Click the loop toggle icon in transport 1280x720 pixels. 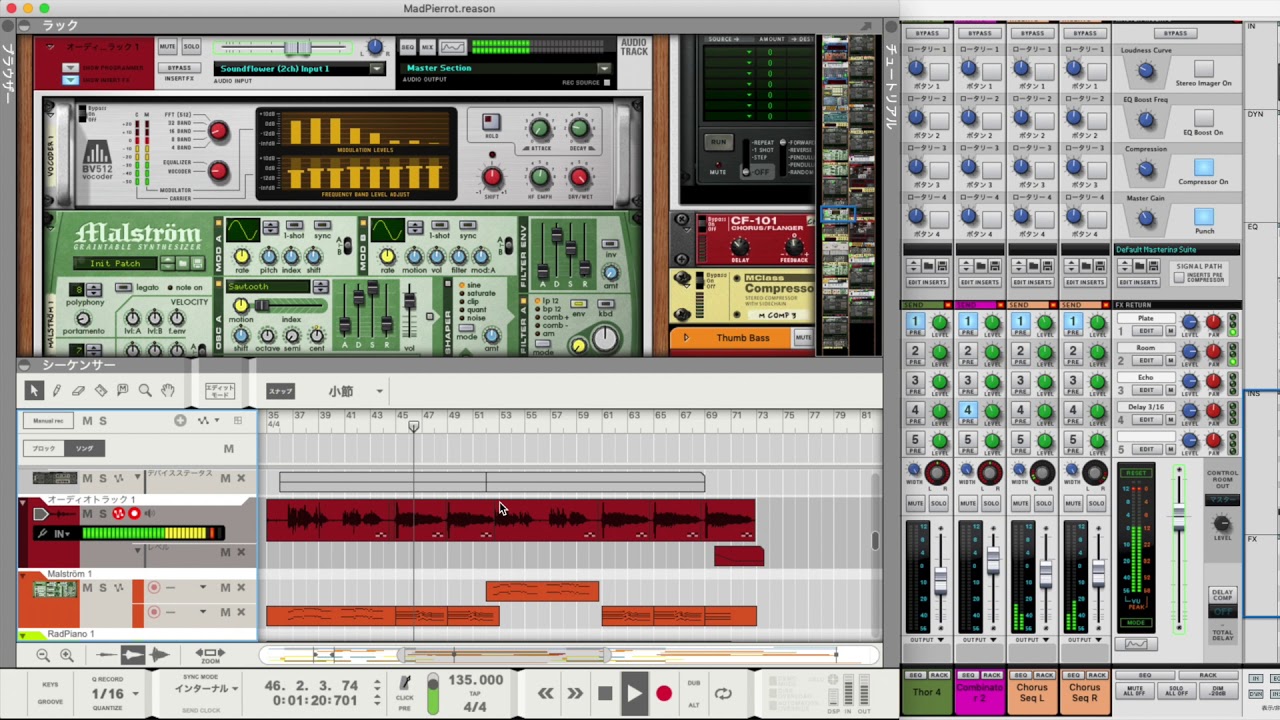point(723,693)
